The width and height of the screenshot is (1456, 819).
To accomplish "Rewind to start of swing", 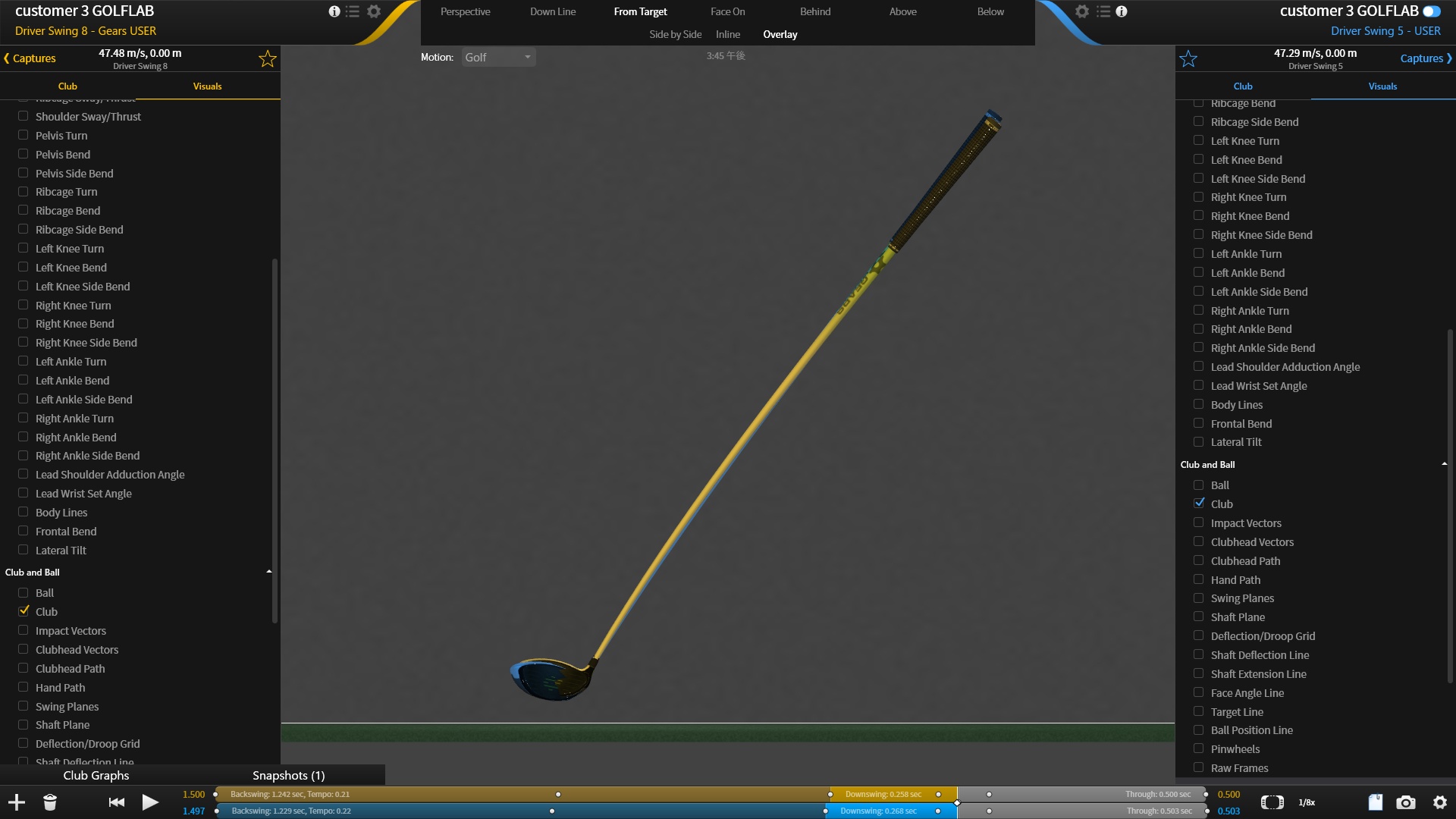I will pos(117,802).
